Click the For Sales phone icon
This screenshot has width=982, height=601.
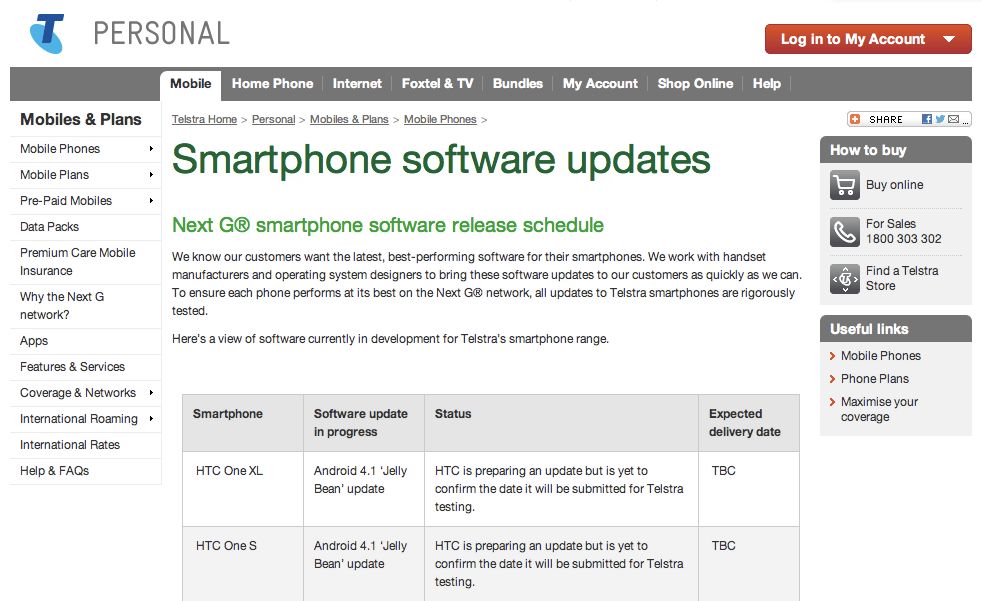pos(845,232)
